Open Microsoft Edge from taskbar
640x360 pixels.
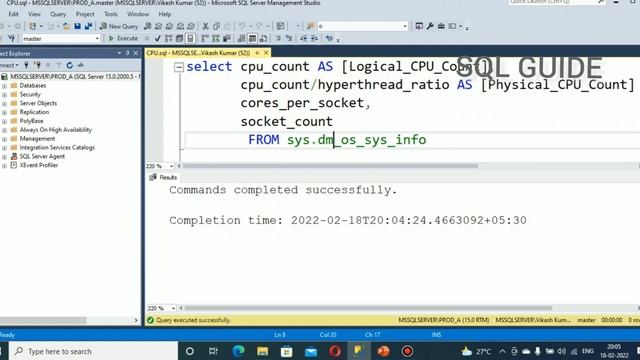238,351
